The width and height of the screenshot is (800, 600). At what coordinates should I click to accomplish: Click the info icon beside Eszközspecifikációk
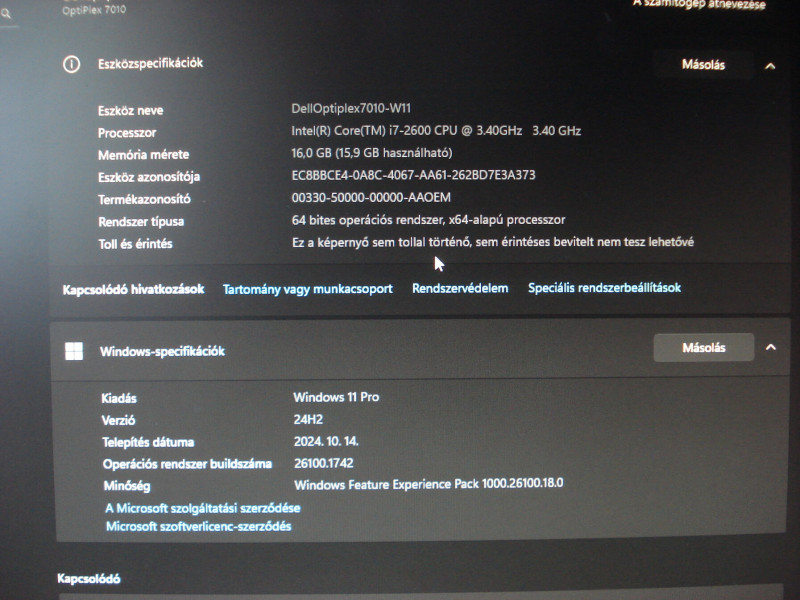point(71,64)
